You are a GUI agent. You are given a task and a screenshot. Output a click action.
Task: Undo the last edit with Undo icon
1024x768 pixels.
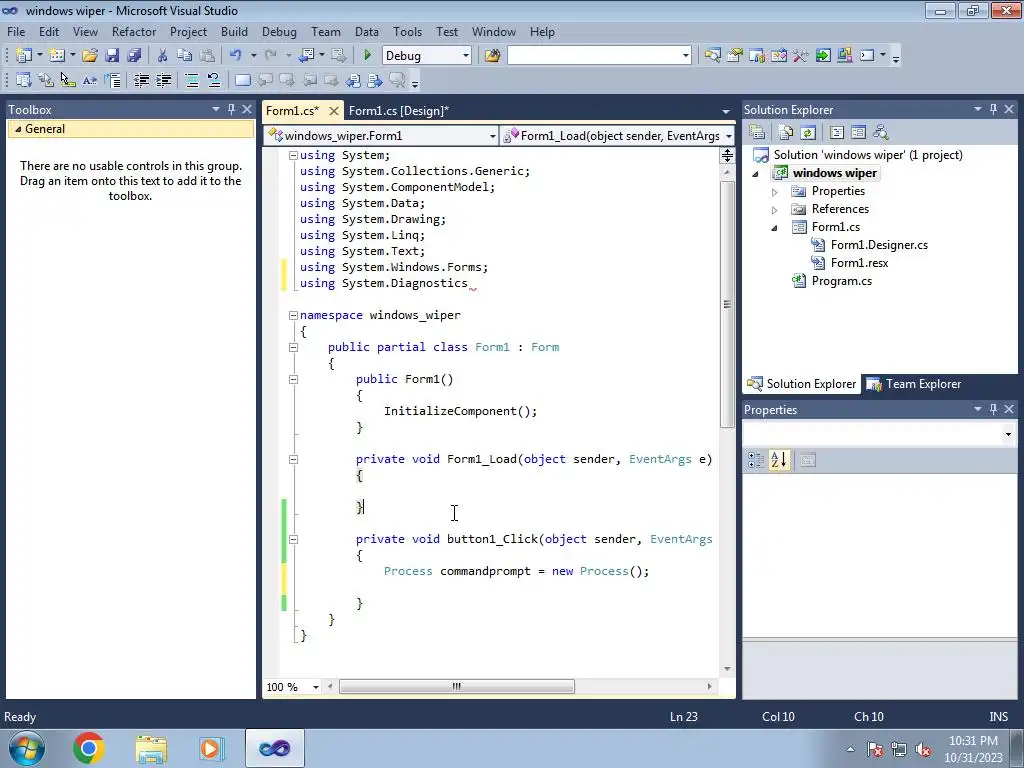click(236, 56)
